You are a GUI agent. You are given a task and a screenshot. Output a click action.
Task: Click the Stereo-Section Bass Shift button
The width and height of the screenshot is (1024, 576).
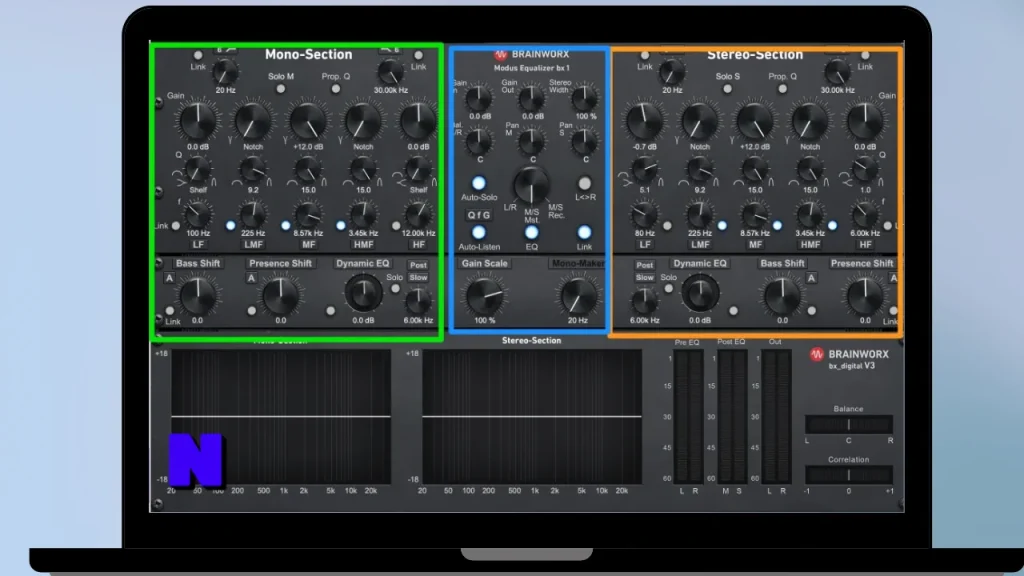(782, 263)
